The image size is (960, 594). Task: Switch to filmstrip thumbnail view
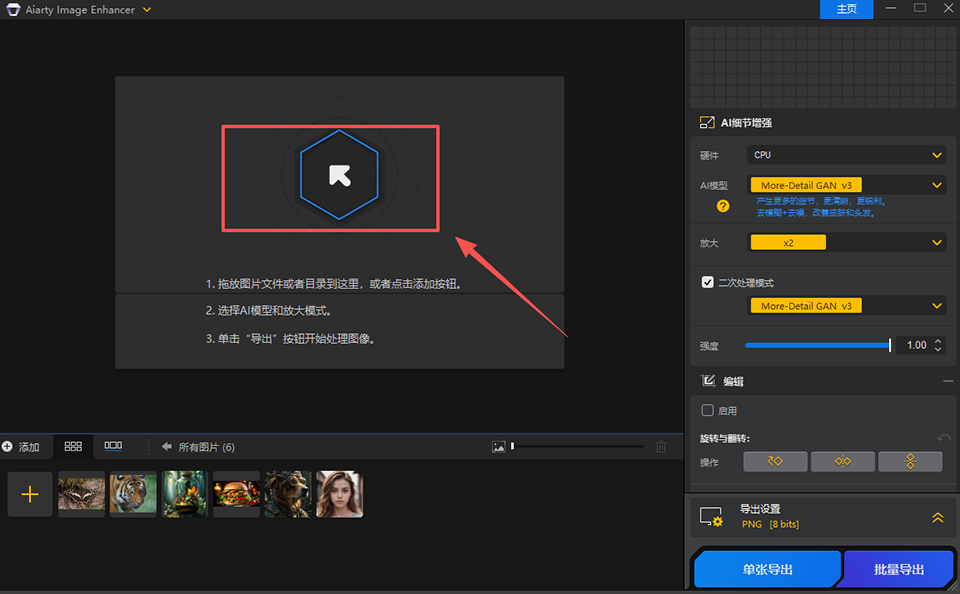pyautogui.click(x=113, y=446)
